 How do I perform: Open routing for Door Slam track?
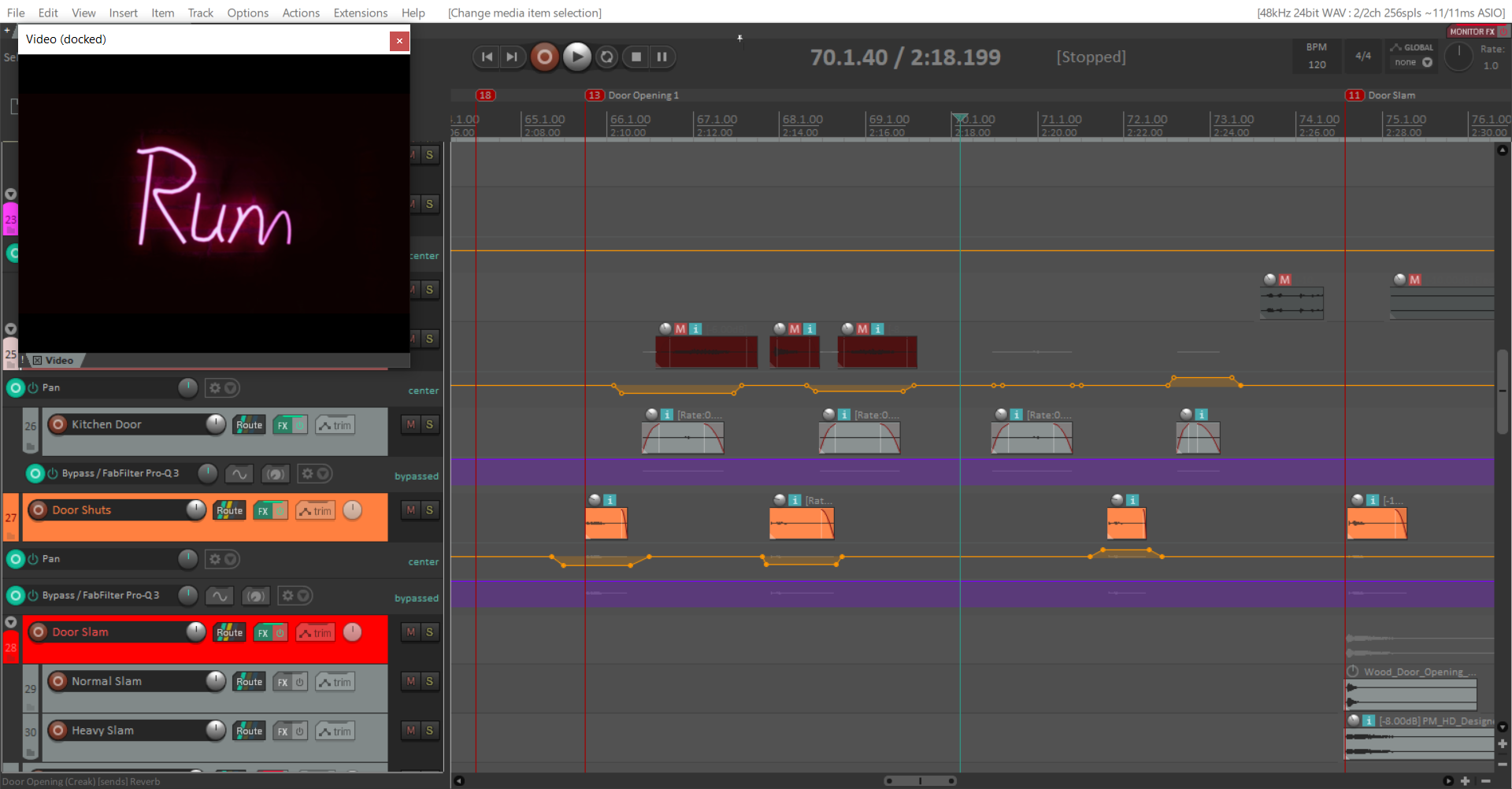click(229, 632)
